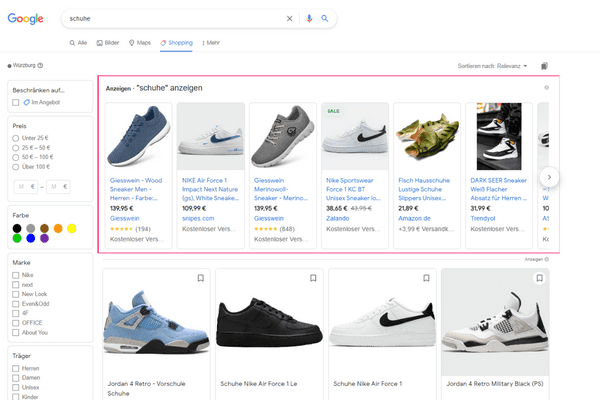
Task: Click the maximum price input field
Action: 58,187
